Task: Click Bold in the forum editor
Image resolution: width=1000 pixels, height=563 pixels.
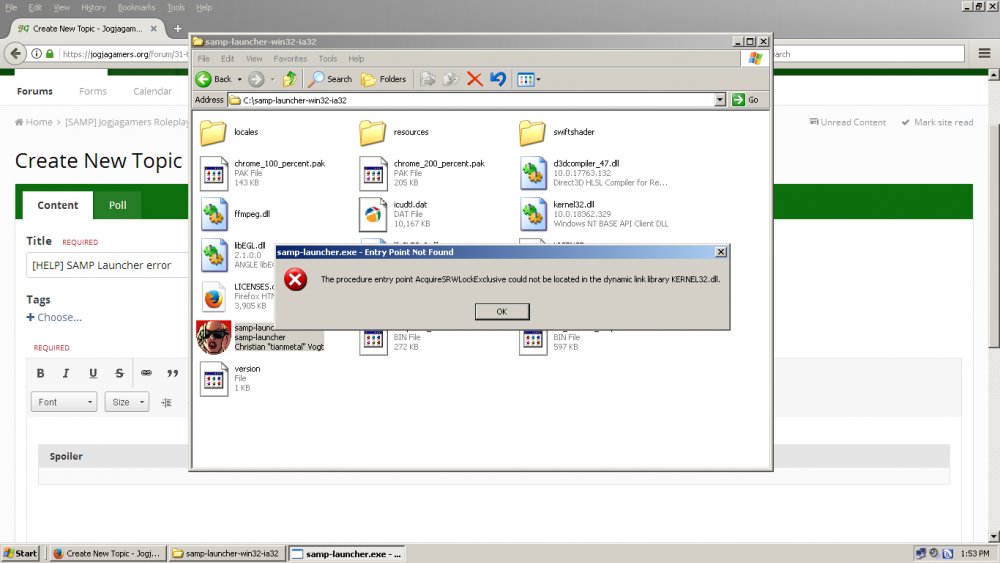Action: [x=40, y=374]
